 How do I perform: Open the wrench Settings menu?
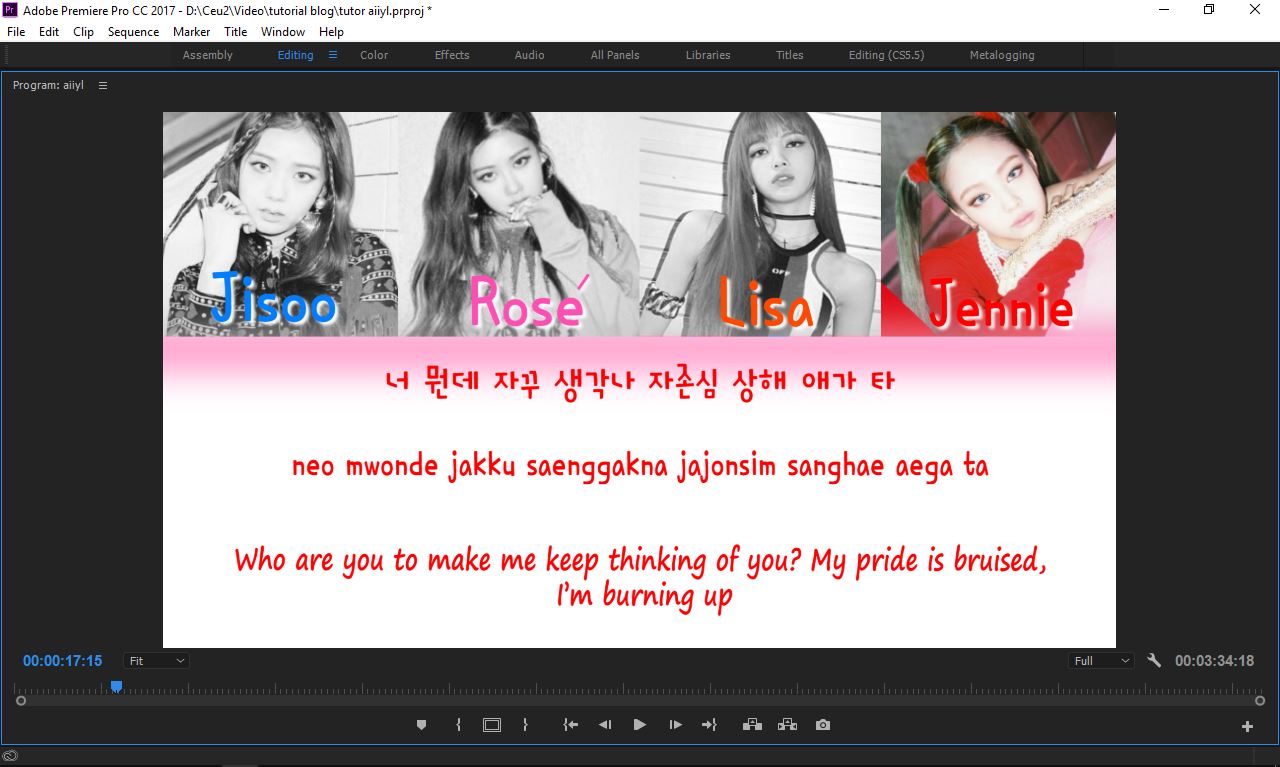(1154, 660)
